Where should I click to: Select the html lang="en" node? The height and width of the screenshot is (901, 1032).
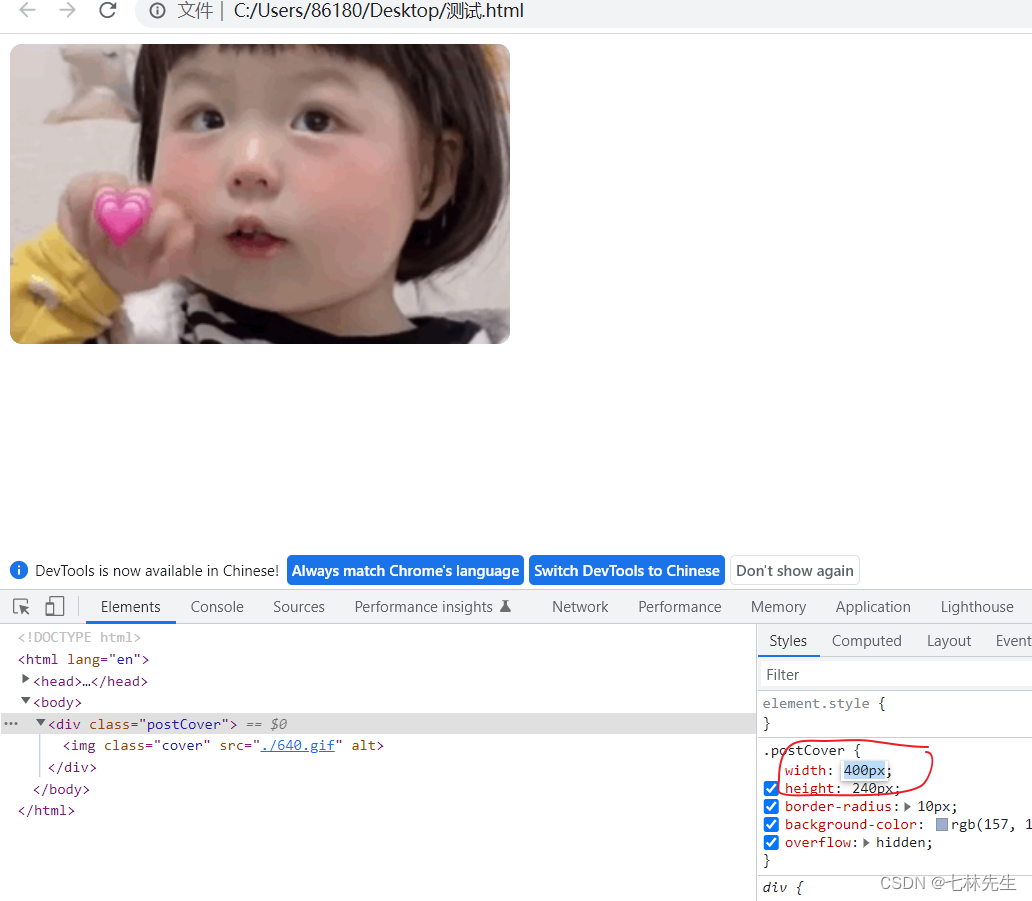84,659
